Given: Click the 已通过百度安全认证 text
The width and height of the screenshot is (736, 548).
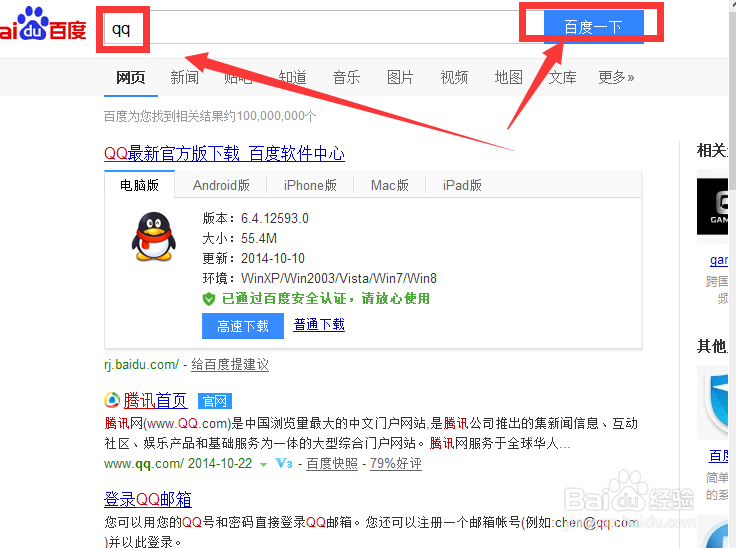Looking at the screenshot, I should tap(285, 299).
